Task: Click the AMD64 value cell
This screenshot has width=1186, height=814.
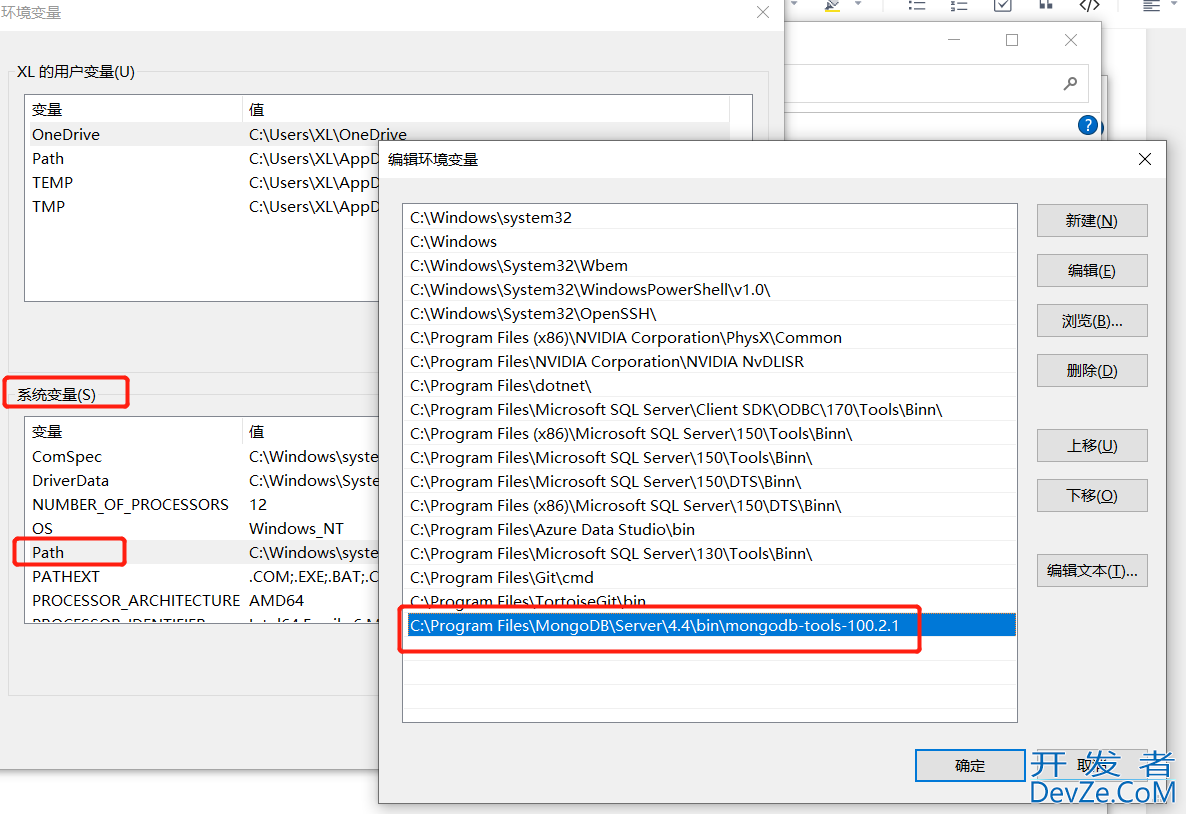Action: coord(277,601)
